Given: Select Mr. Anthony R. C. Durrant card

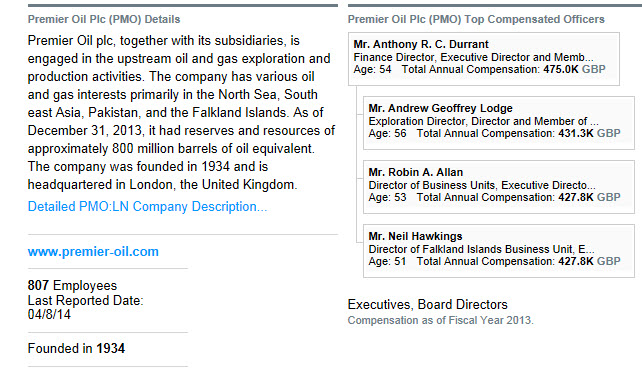Looking at the screenshot, I should point(484,59).
